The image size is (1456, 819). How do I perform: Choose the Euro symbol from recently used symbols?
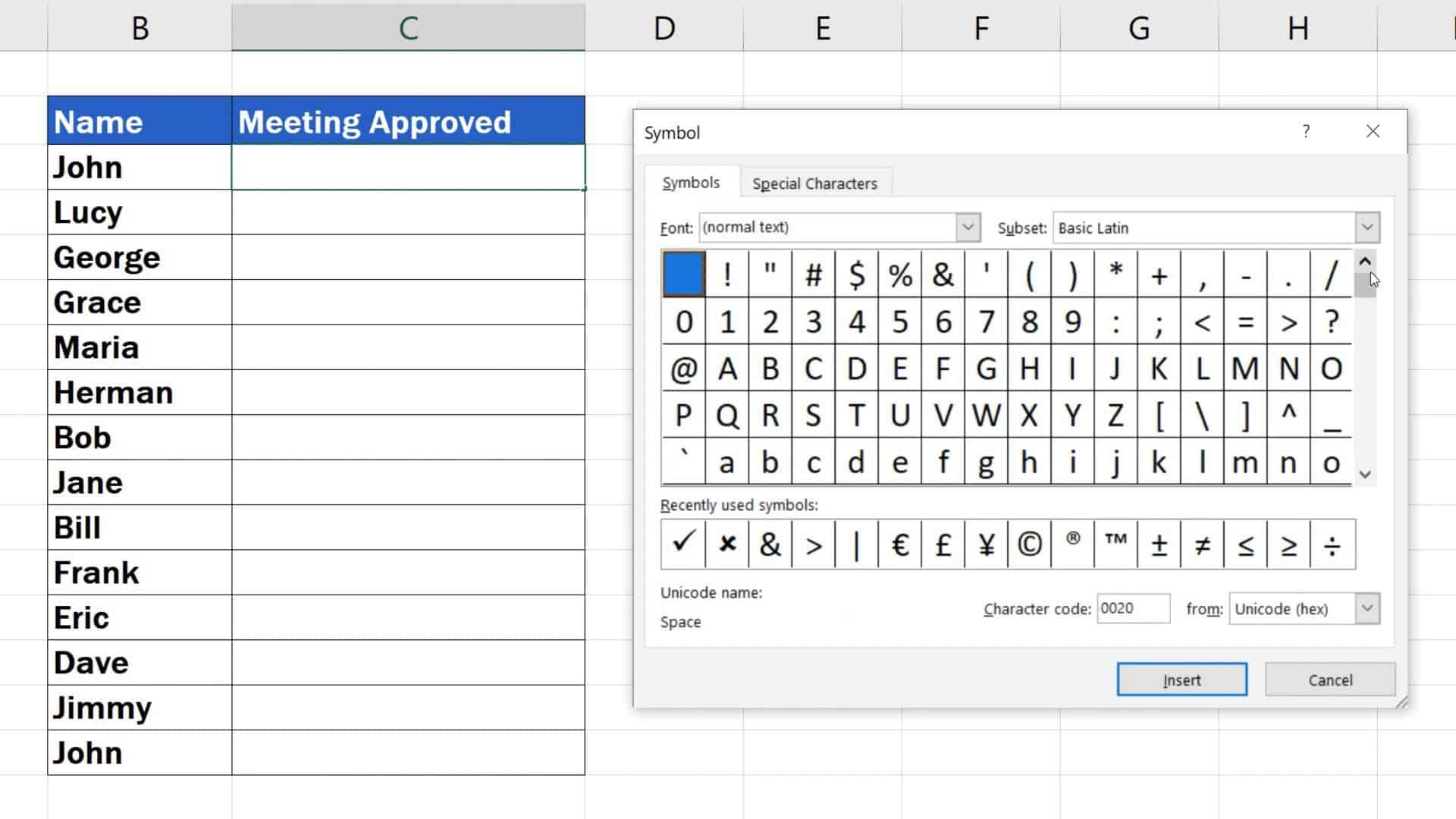click(899, 544)
